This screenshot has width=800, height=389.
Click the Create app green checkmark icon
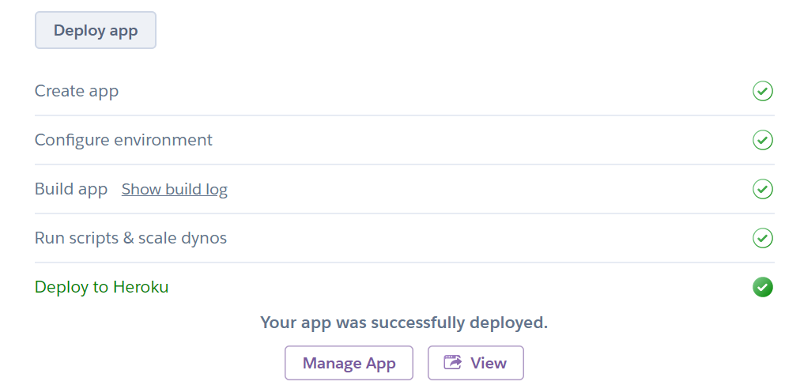762,91
